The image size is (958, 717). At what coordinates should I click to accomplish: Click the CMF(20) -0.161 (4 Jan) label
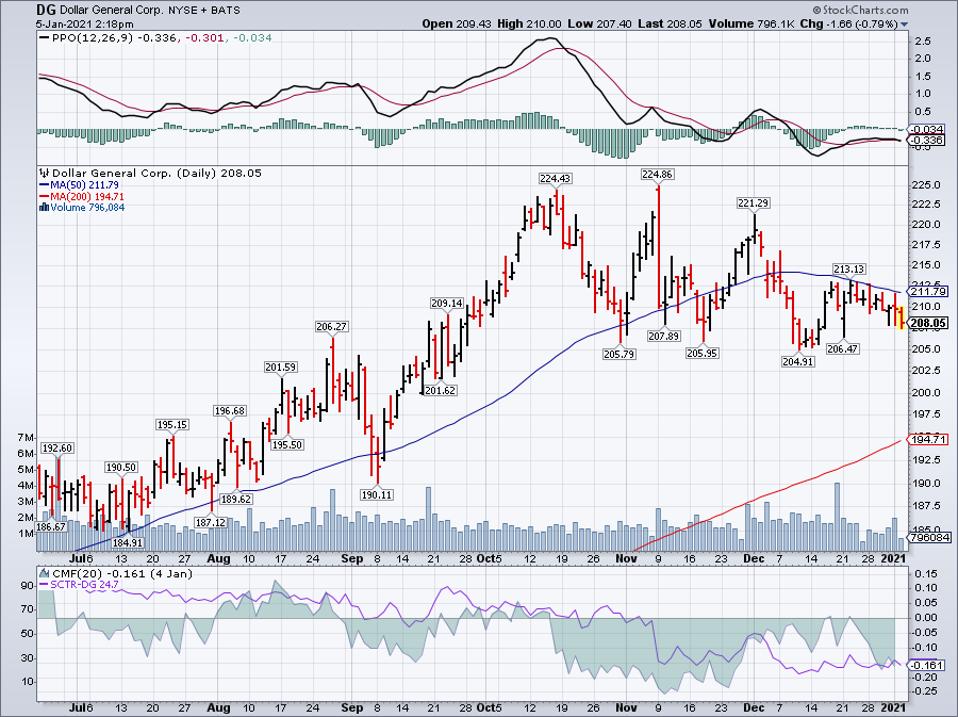point(122,573)
